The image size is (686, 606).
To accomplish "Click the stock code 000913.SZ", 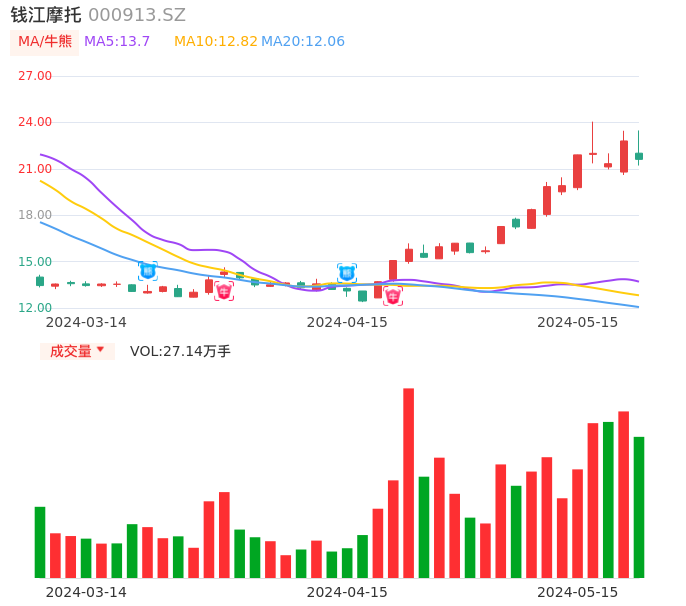I will (x=137, y=15).
